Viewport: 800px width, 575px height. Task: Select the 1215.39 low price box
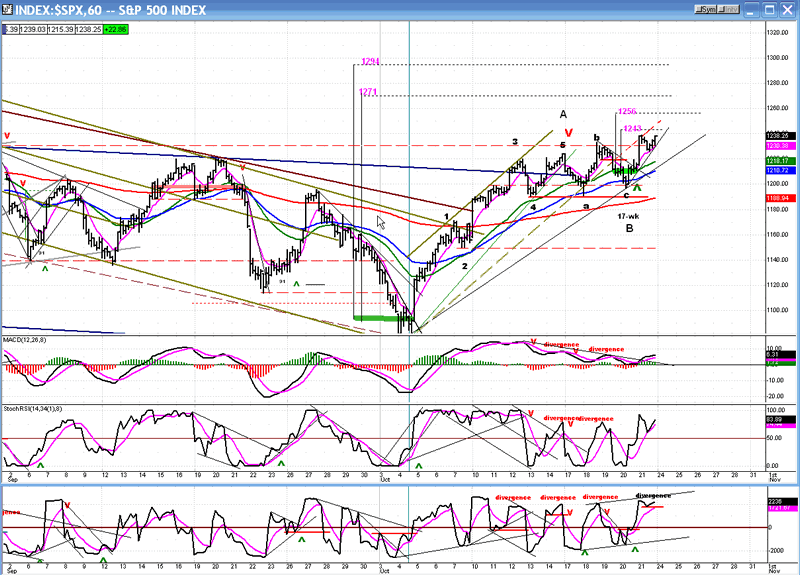pos(61,30)
